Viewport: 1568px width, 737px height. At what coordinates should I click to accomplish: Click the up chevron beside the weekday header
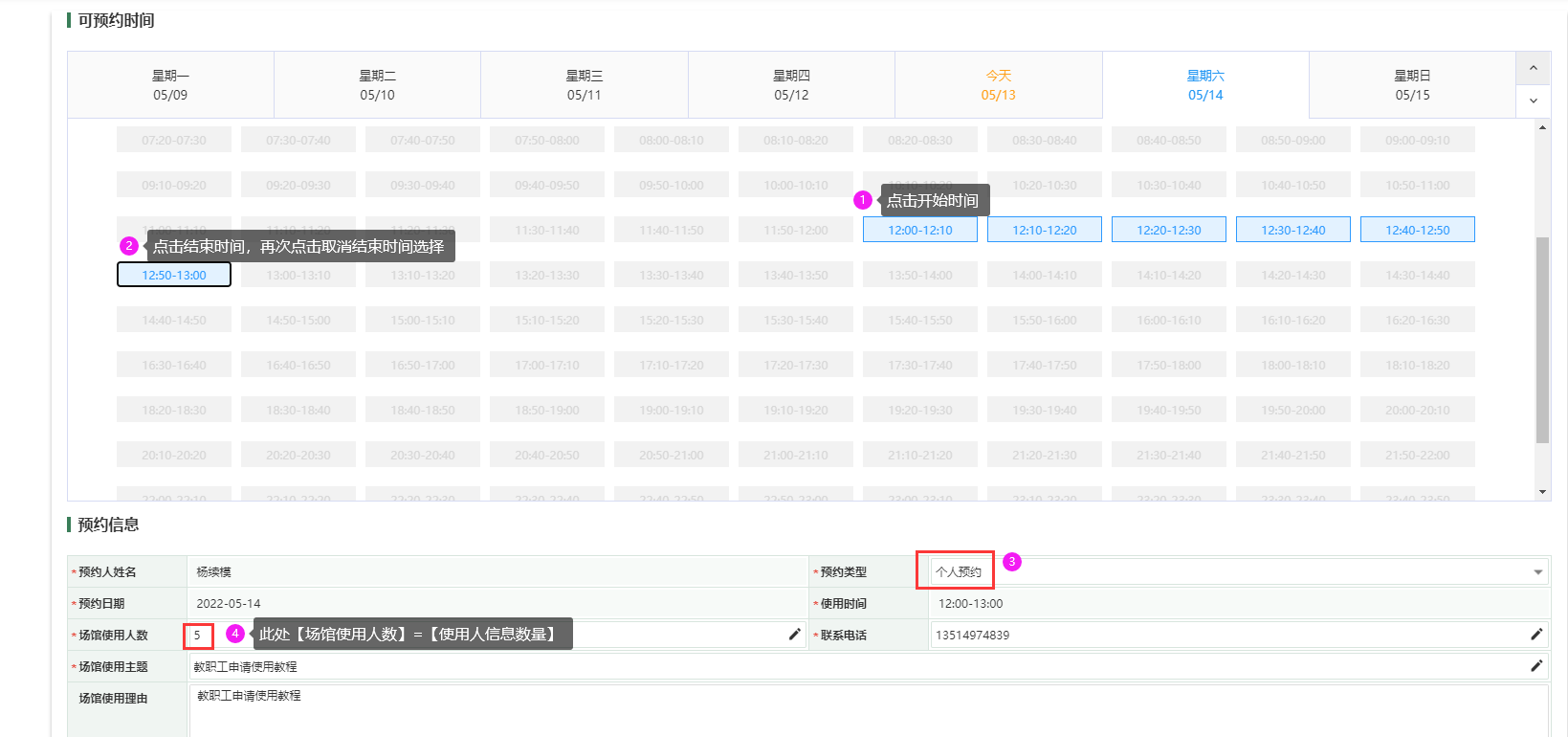point(1533,68)
